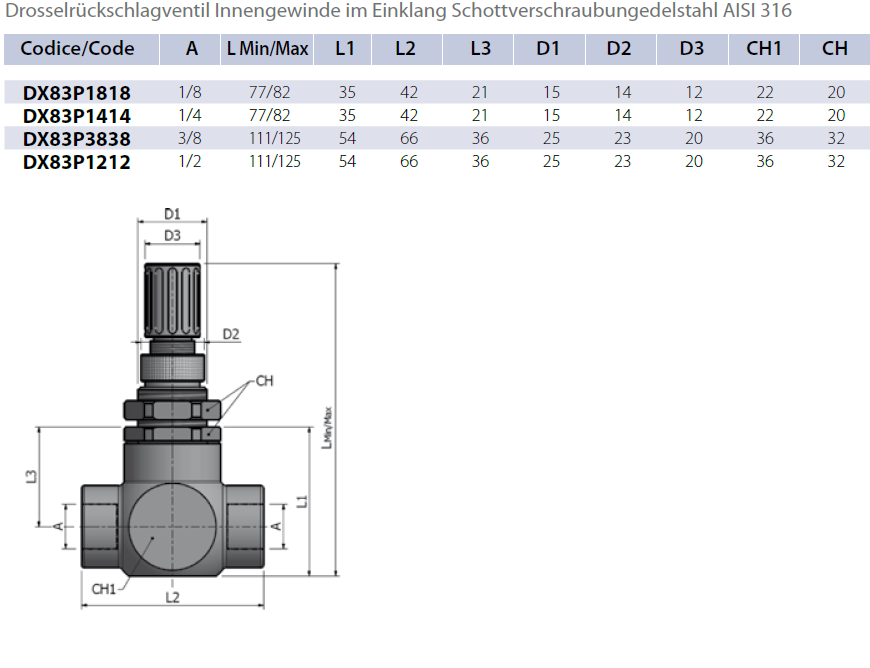This screenshot has height=668, width=870.
Task: Click the D1 dimension label in drawing
Action: tap(172, 213)
